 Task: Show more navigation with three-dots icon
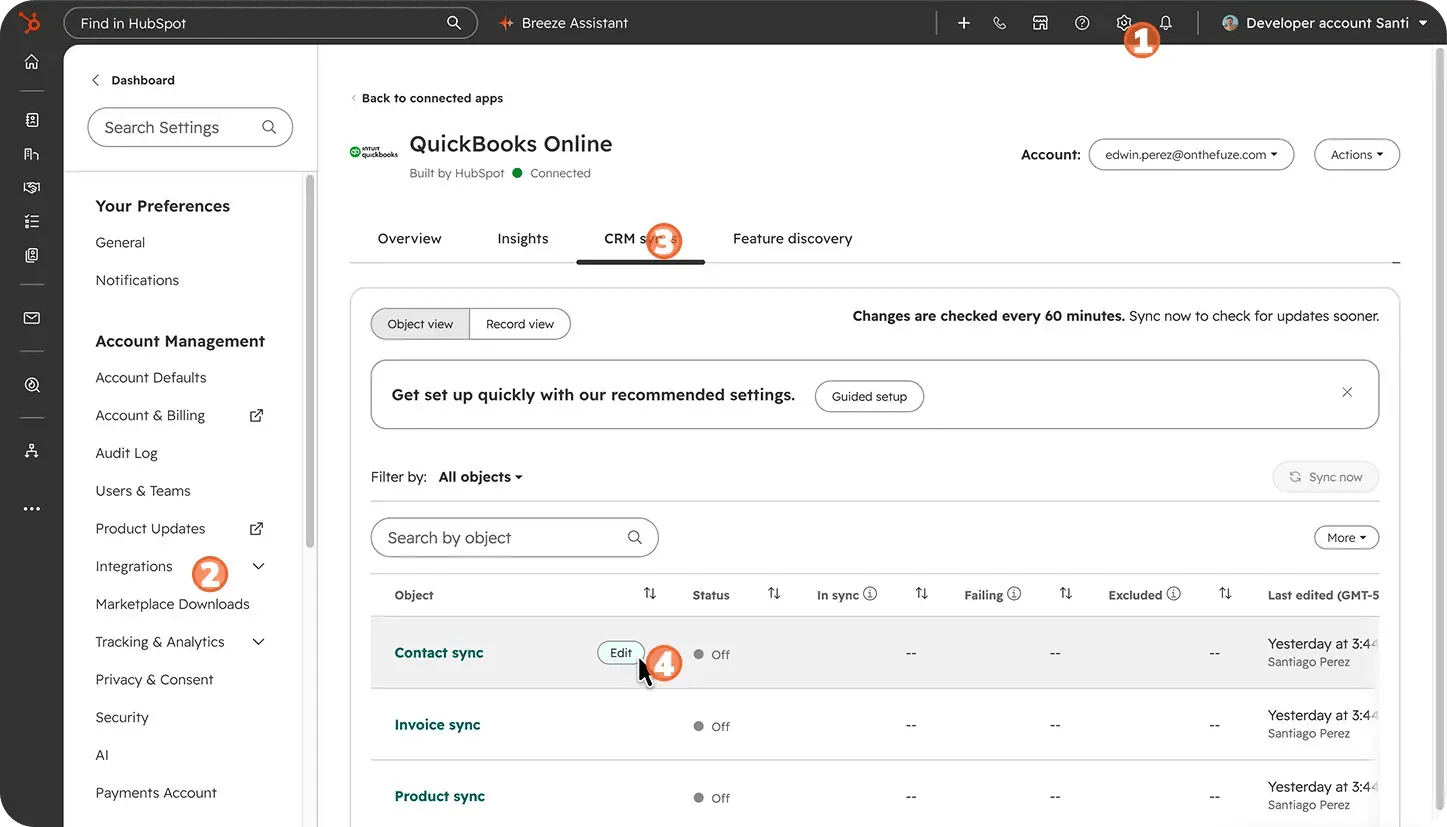point(32,509)
